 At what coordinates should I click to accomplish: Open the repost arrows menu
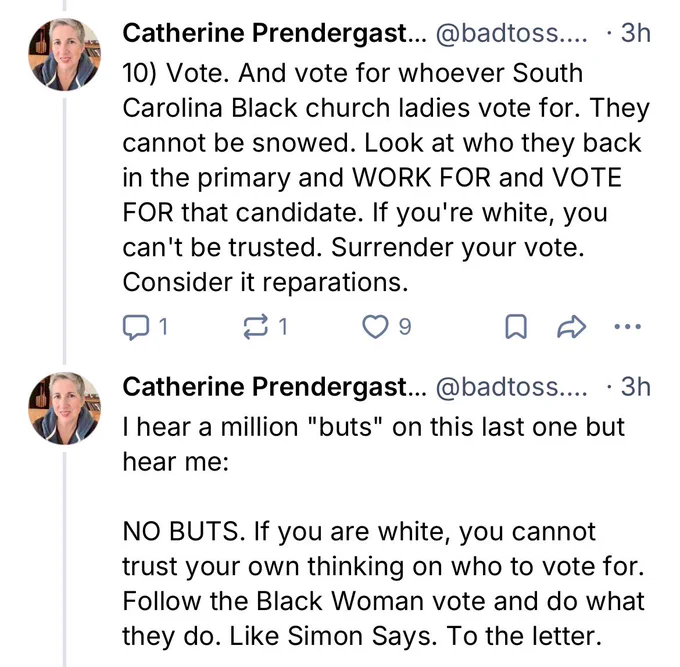point(255,327)
